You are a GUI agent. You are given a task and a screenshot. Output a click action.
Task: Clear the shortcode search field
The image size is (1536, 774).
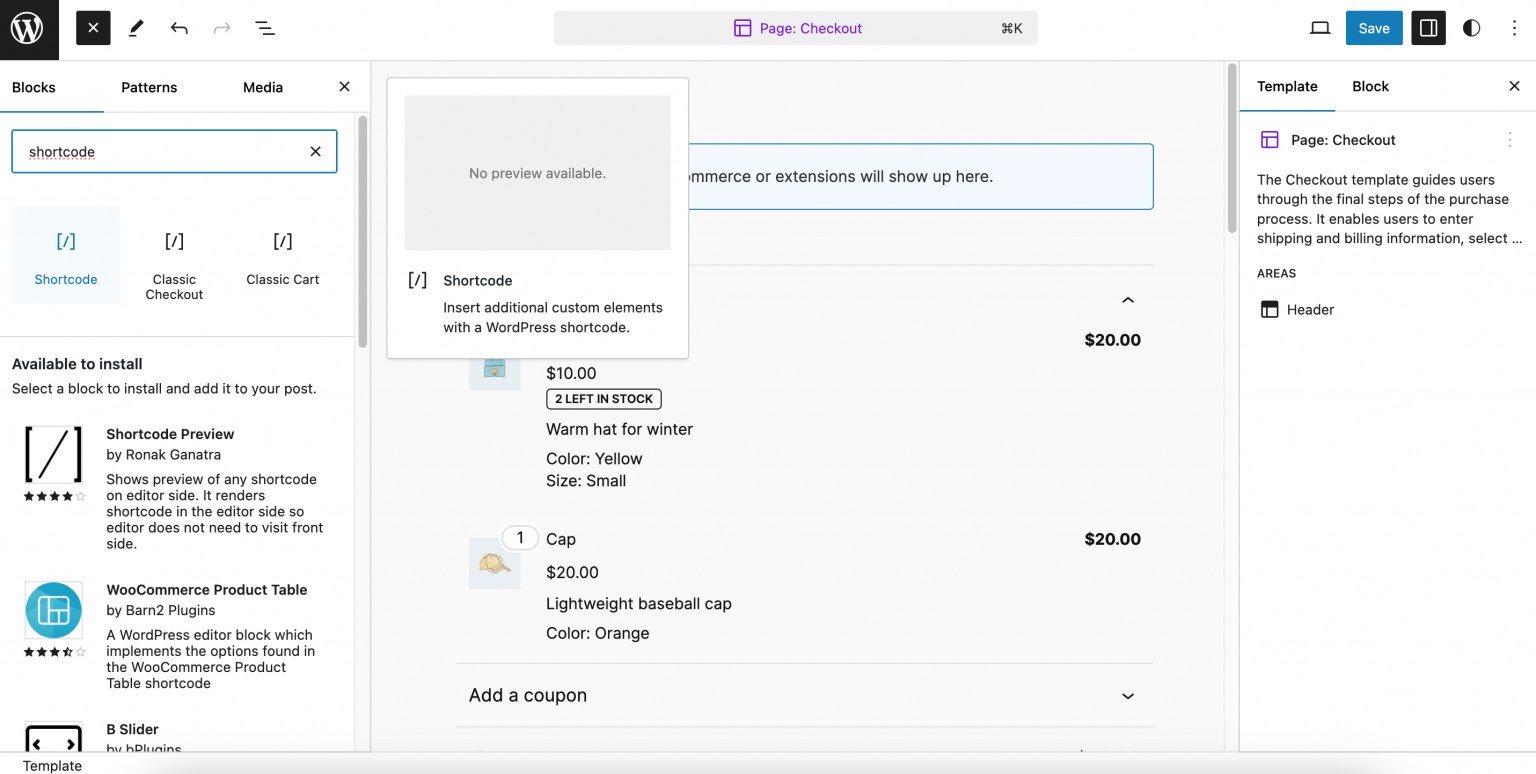[x=315, y=151]
